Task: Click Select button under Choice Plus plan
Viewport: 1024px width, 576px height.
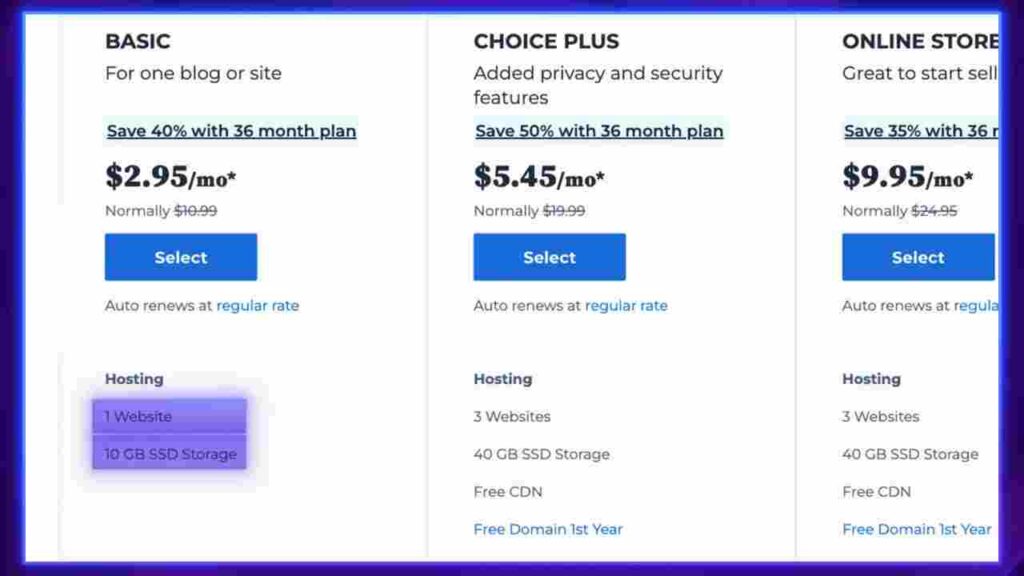Action: coord(549,257)
